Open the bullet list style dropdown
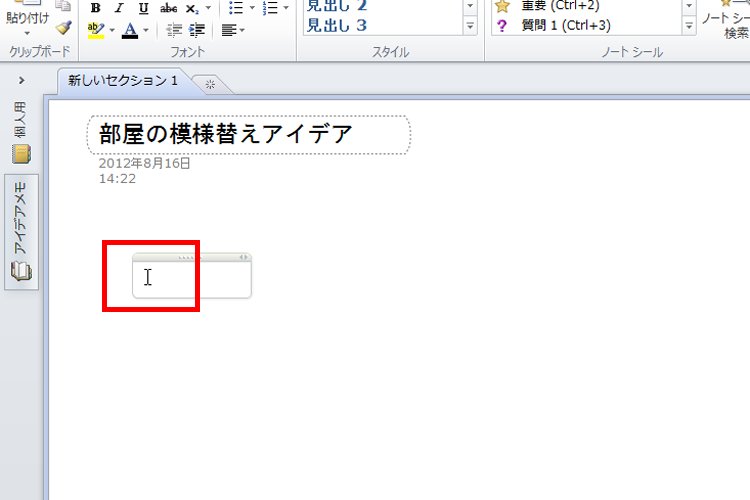The image size is (750, 500). [x=252, y=8]
